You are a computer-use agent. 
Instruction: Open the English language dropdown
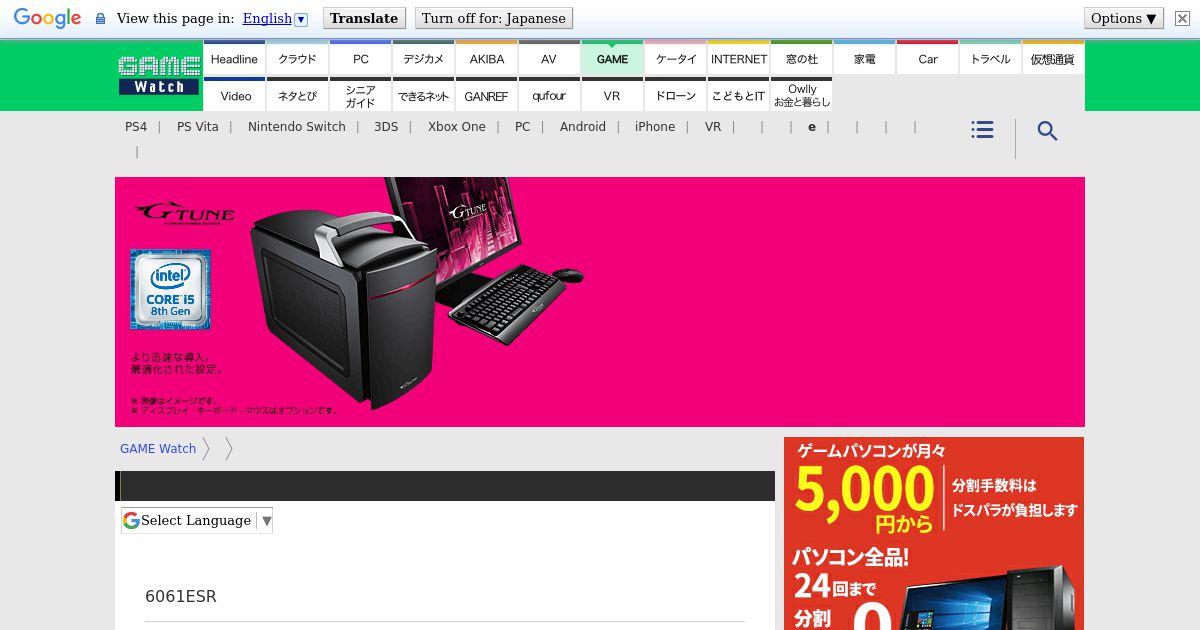[x=275, y=18]
